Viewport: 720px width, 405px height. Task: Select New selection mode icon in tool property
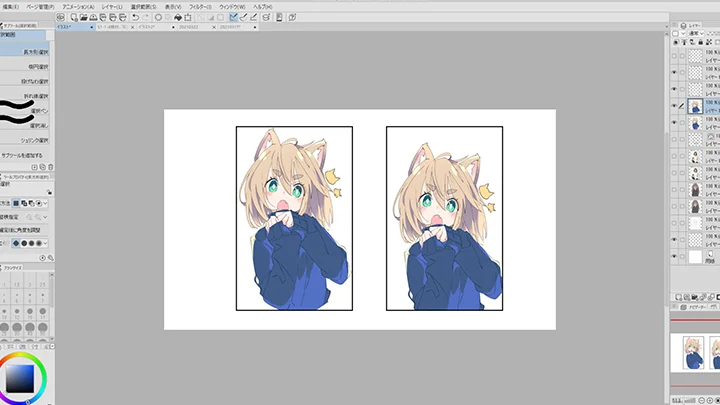(x=16, y=203)
